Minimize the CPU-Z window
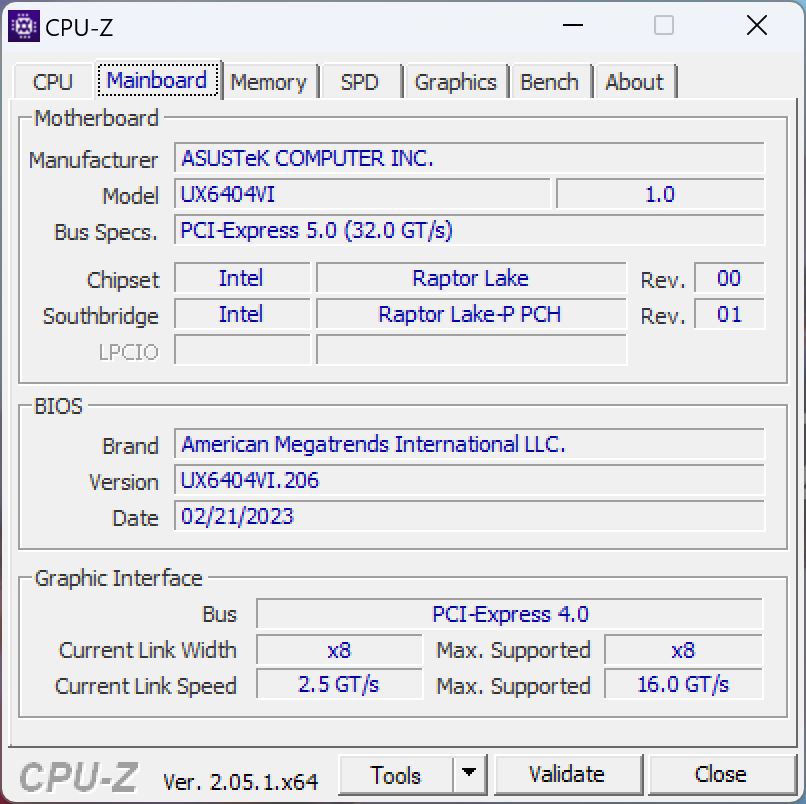This screenshot has height=804, width=806. [x=573, y=25]
